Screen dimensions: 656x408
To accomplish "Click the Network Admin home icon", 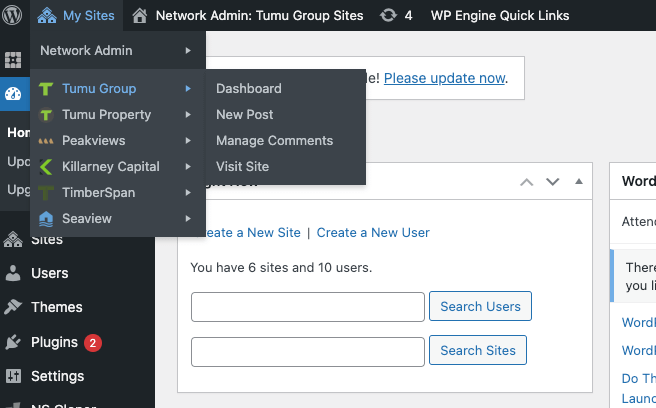I will [140, 15].
